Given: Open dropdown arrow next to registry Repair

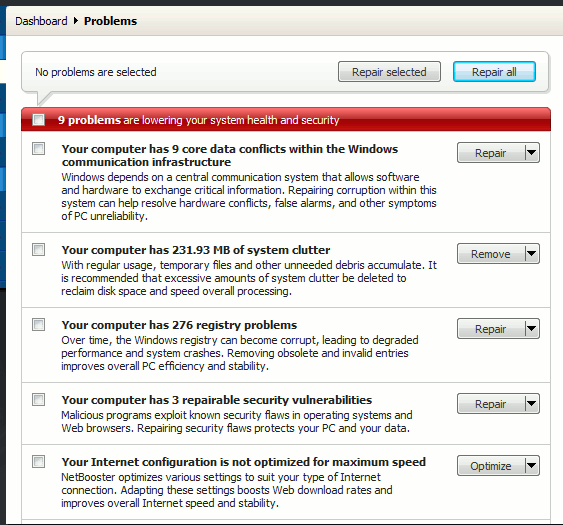Looking at the screenshot, I should pos(532,329).
